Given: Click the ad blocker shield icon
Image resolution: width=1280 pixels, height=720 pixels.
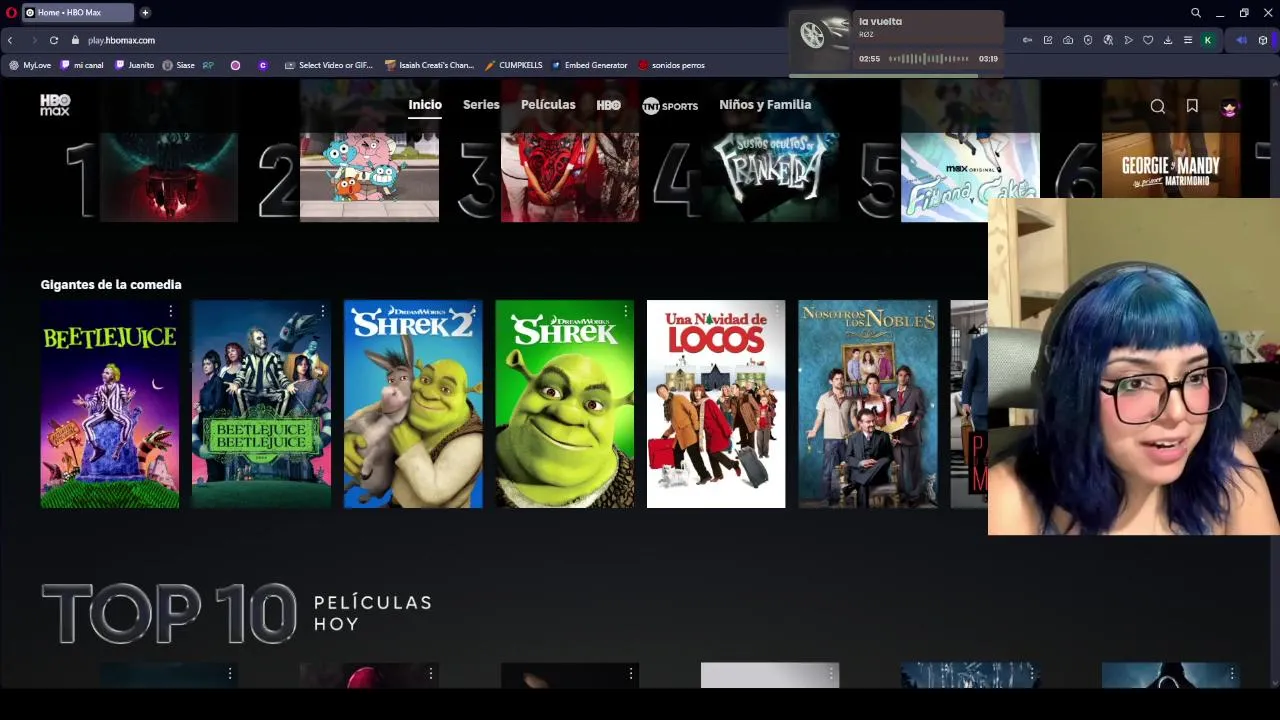Looking at the screenshot, I should 1088,40.
